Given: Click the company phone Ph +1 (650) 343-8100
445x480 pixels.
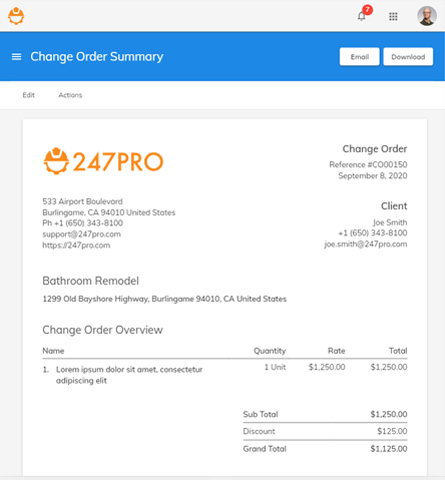Looking at the screenshot, I should 83,223.
